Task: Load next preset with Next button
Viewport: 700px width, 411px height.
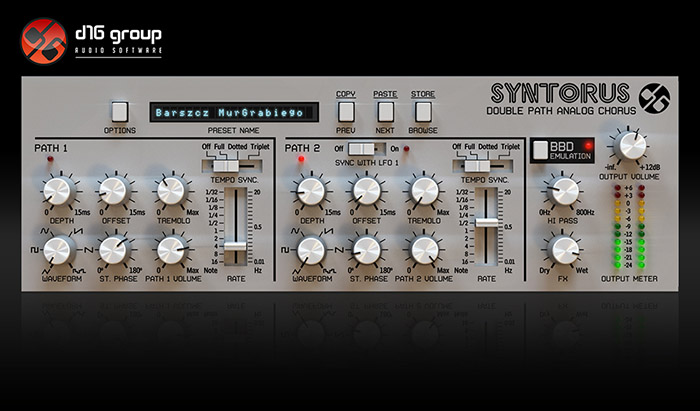Action: (x=385, y=112)
